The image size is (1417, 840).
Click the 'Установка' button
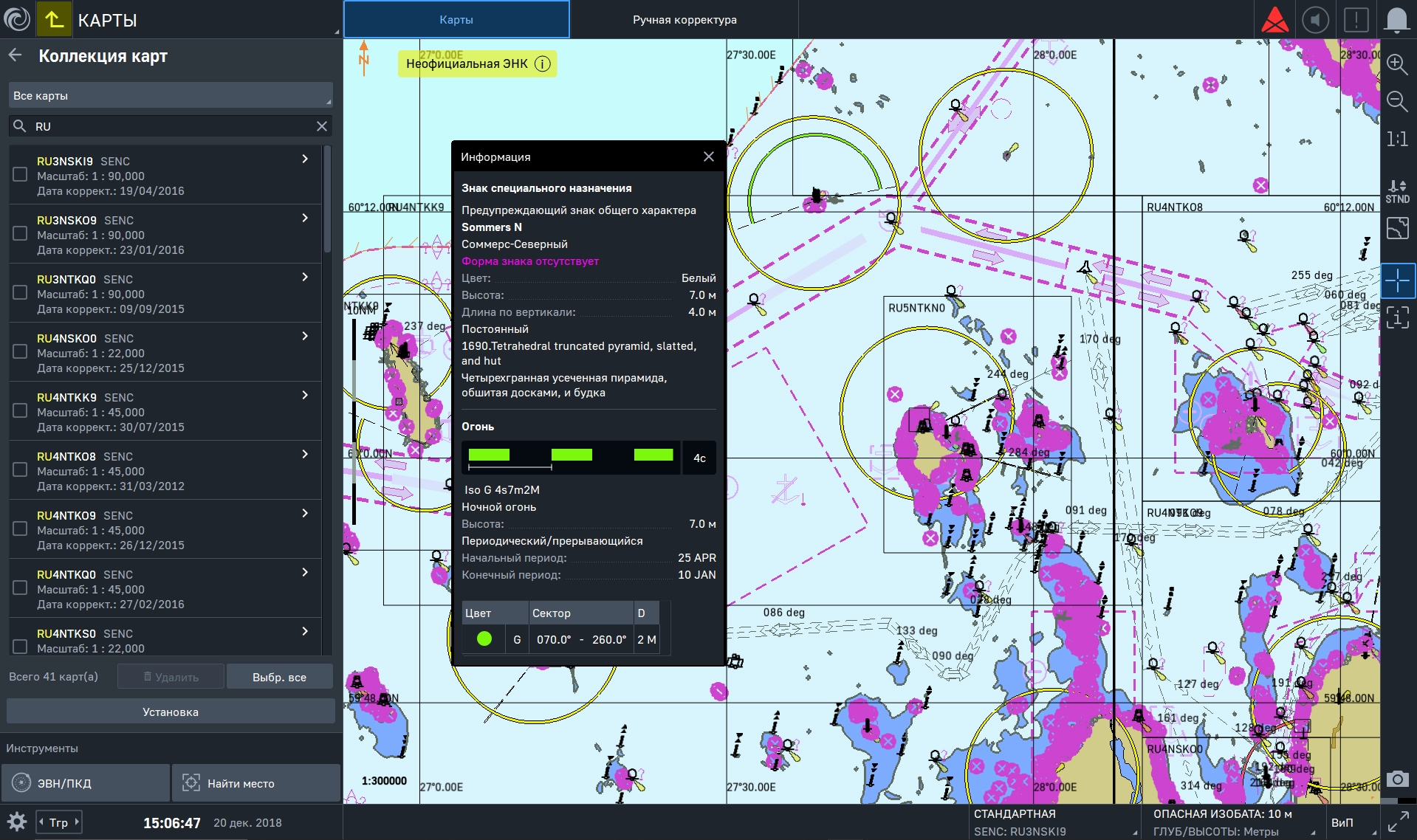(x=171, y=712)
